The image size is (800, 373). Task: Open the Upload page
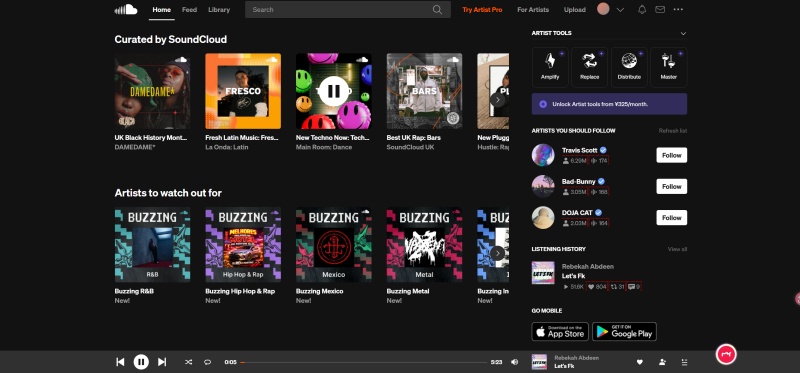click(x=574, y=10)
